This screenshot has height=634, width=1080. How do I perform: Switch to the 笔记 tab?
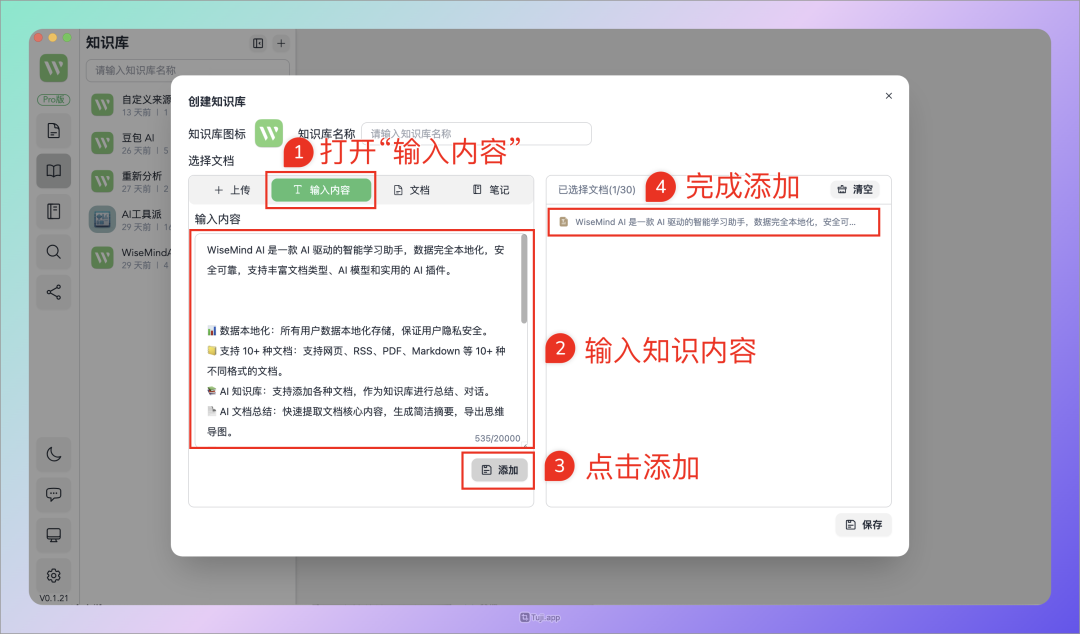click(x=491, y=190)
